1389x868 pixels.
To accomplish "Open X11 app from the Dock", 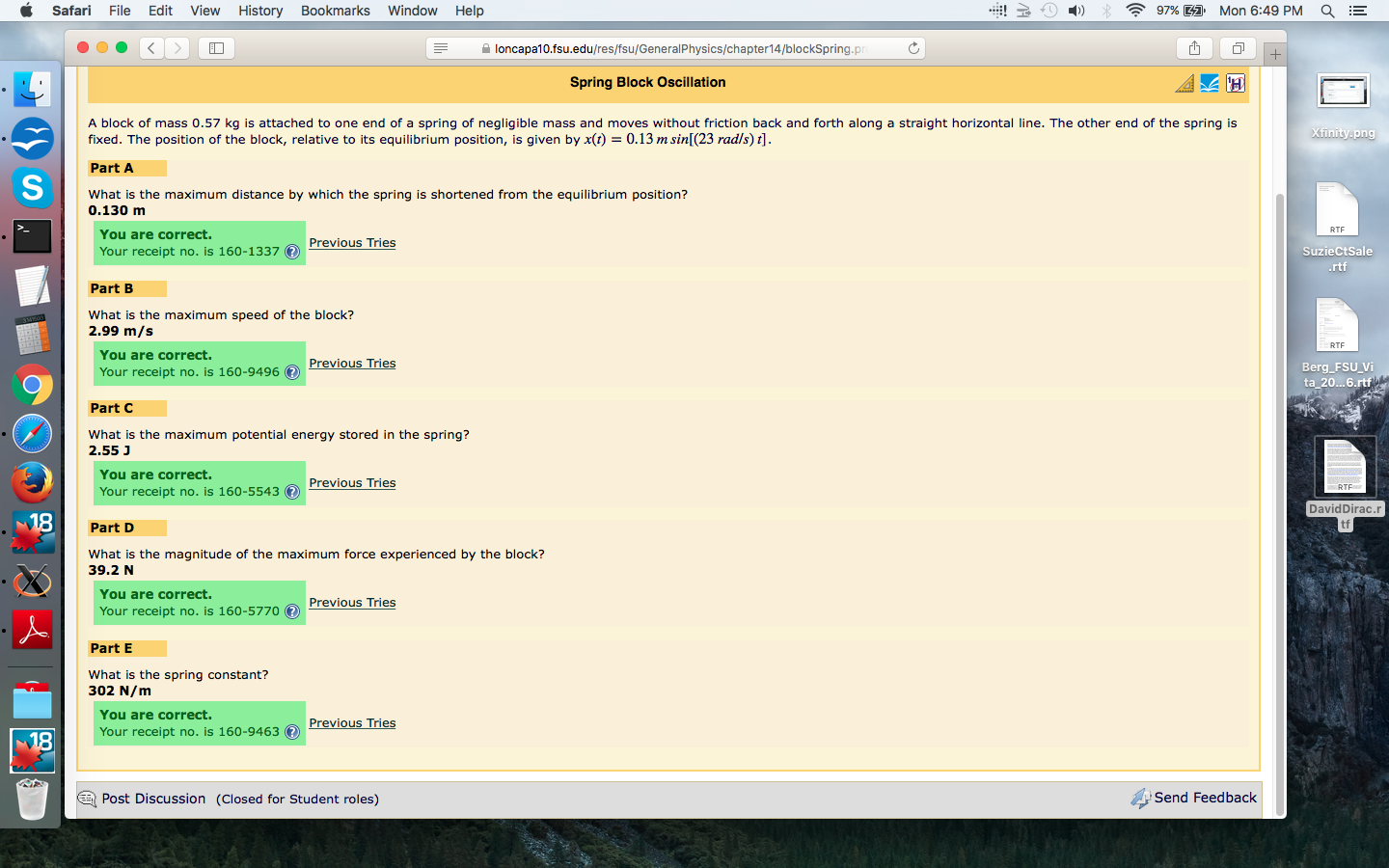I will click(x=32, y=582).
